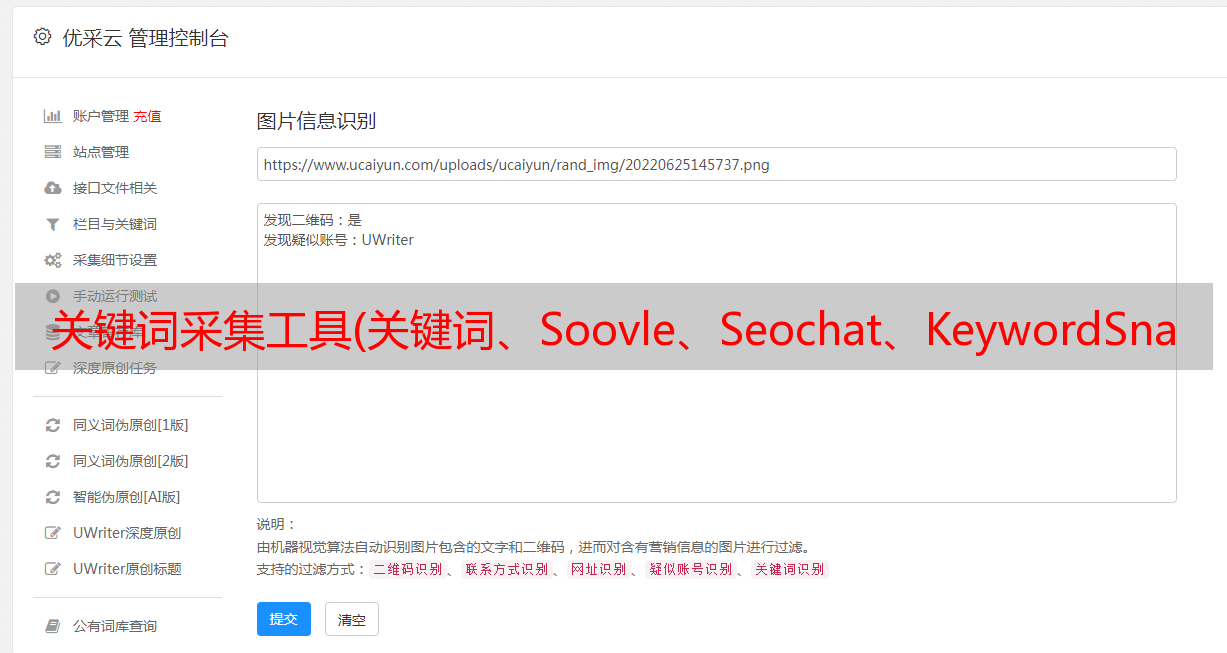Screen dimensions: 1227x653
Task: Click the 优采云 管理控制台 title
Action: point(145,38)
